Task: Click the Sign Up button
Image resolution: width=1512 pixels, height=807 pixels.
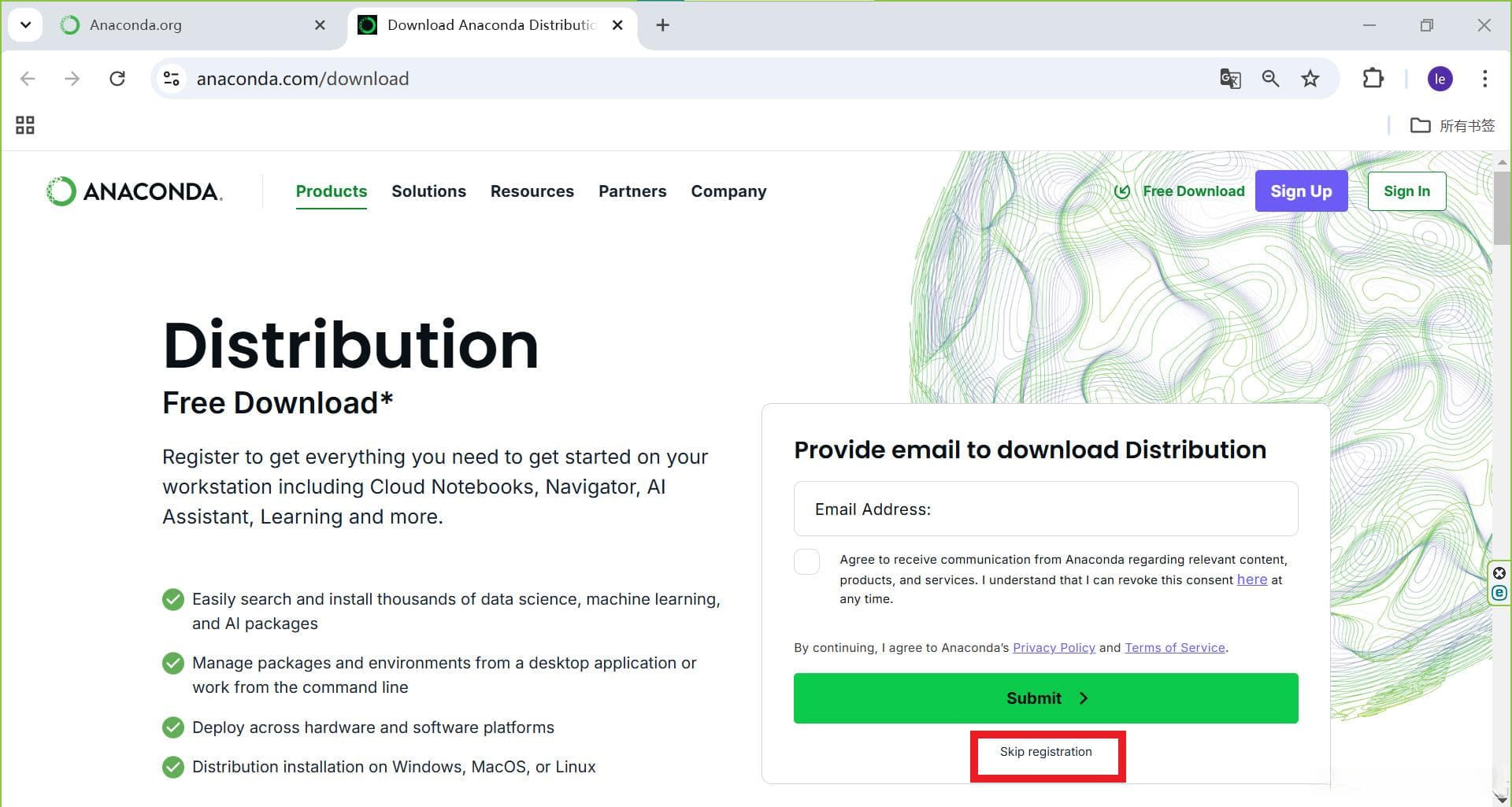Action: [x=1301, y=191]
